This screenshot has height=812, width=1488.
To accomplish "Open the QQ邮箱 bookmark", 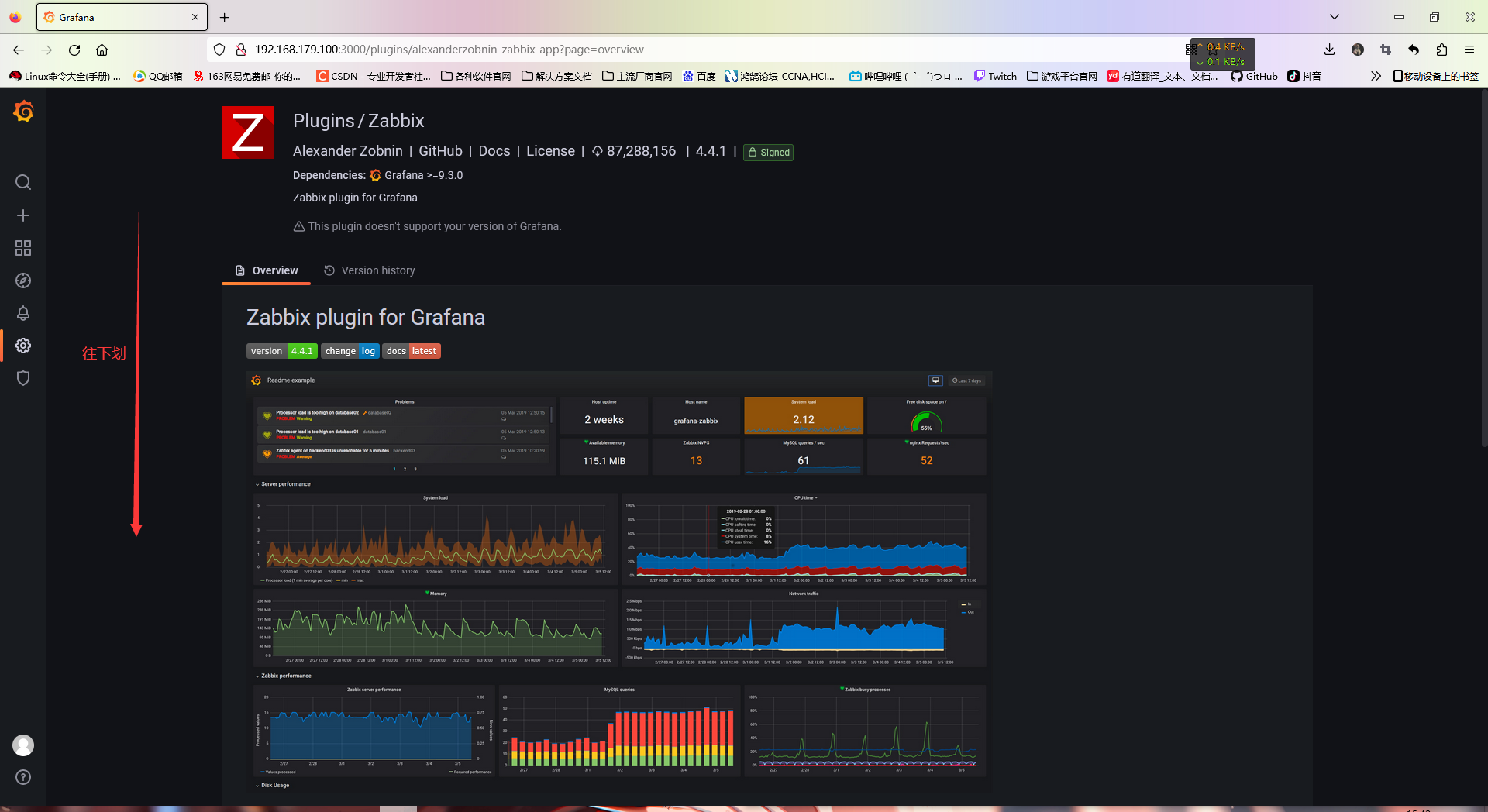I will tap(158, 76).
